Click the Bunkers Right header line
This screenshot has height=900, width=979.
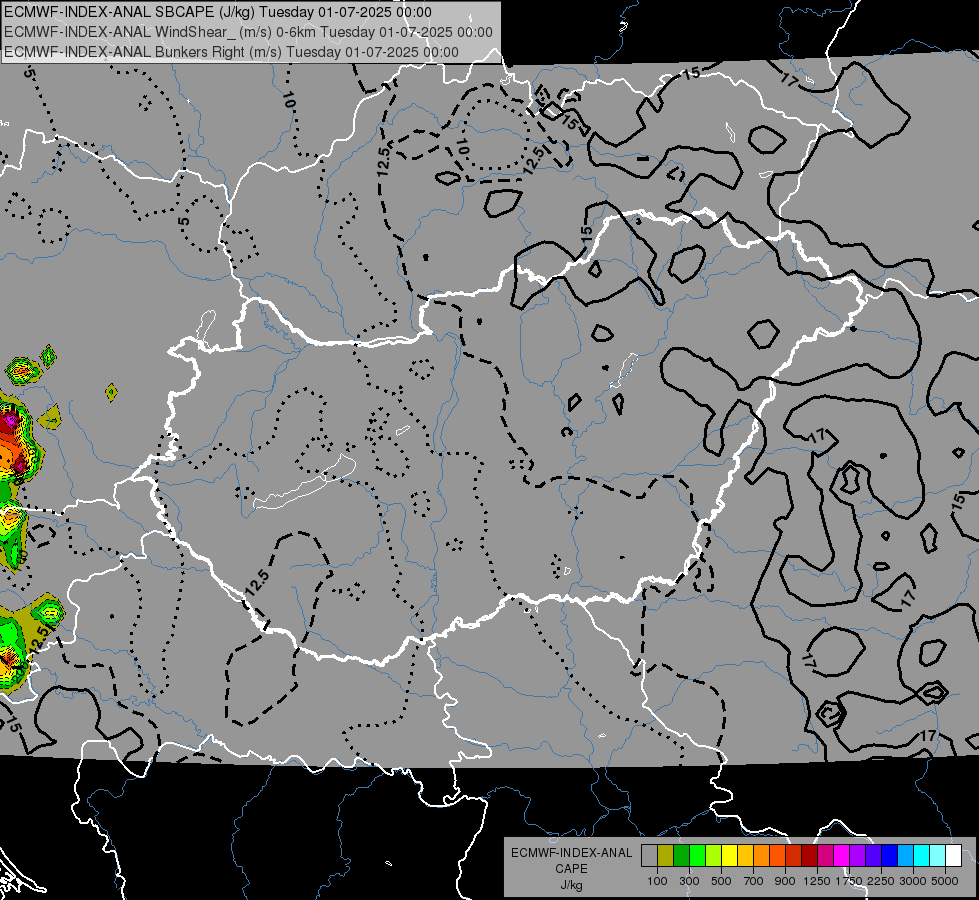pyautogui.click(x=231, y=52)
